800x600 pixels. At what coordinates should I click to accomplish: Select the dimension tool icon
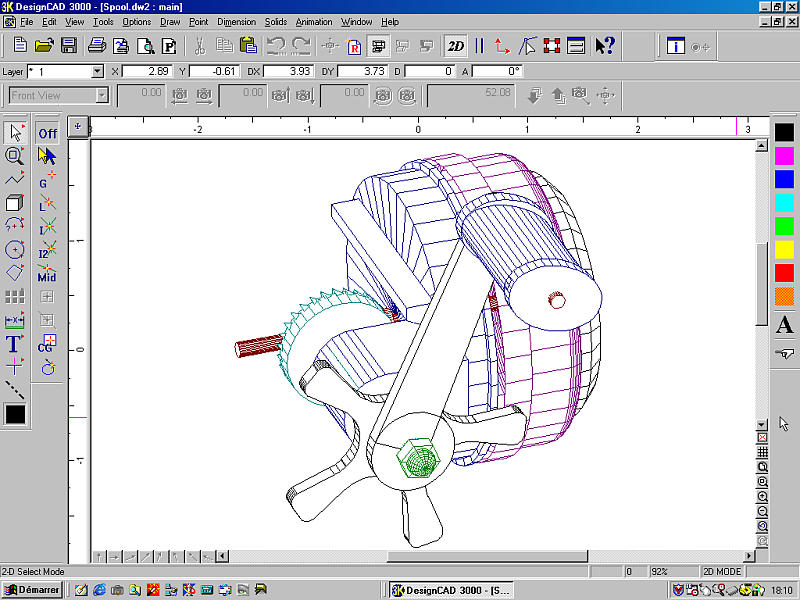pyautogui.click(x=14, y=321)
